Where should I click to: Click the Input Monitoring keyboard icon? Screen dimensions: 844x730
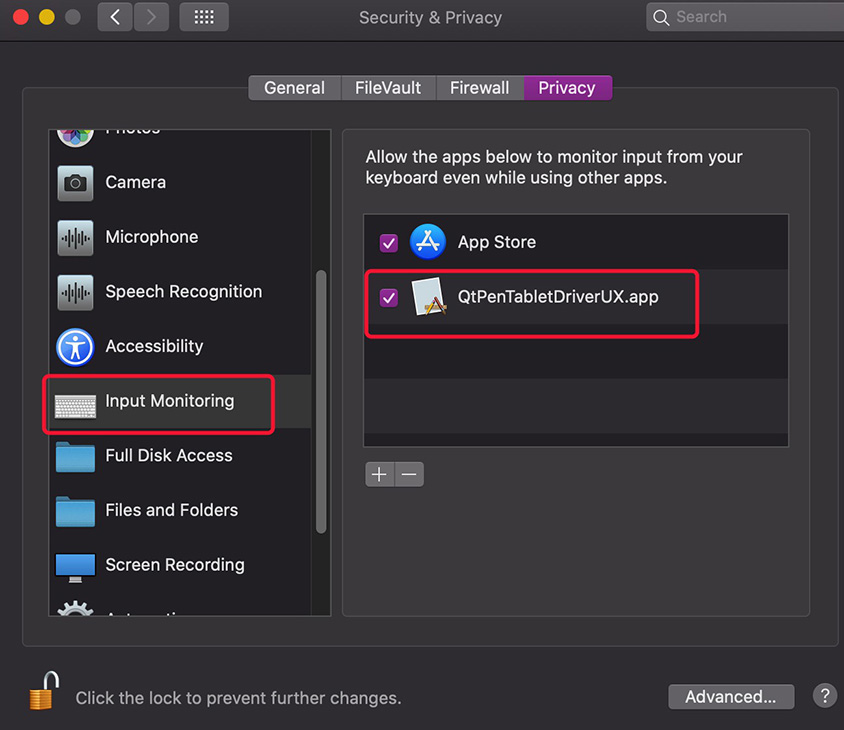coord(75,405)
